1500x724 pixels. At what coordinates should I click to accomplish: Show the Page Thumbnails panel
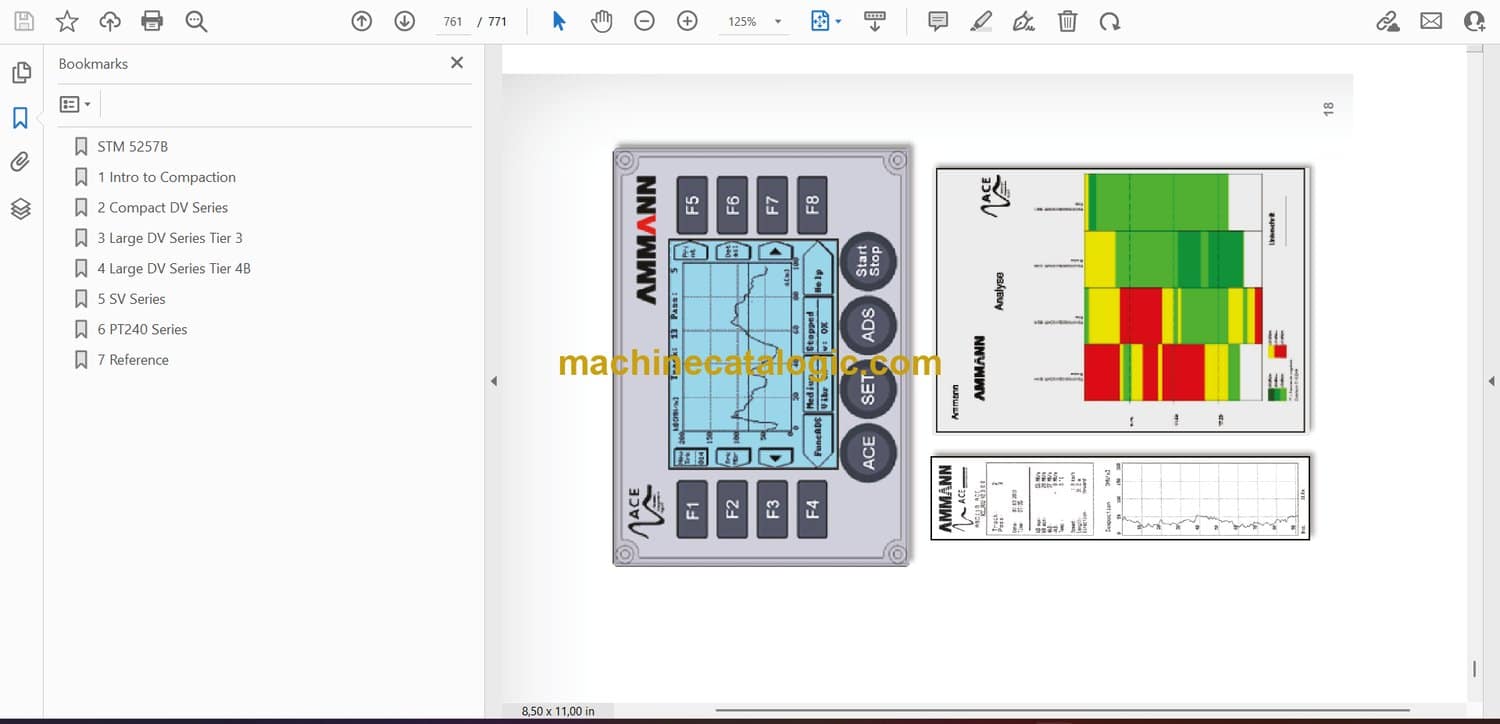click(x=21, y=73)
